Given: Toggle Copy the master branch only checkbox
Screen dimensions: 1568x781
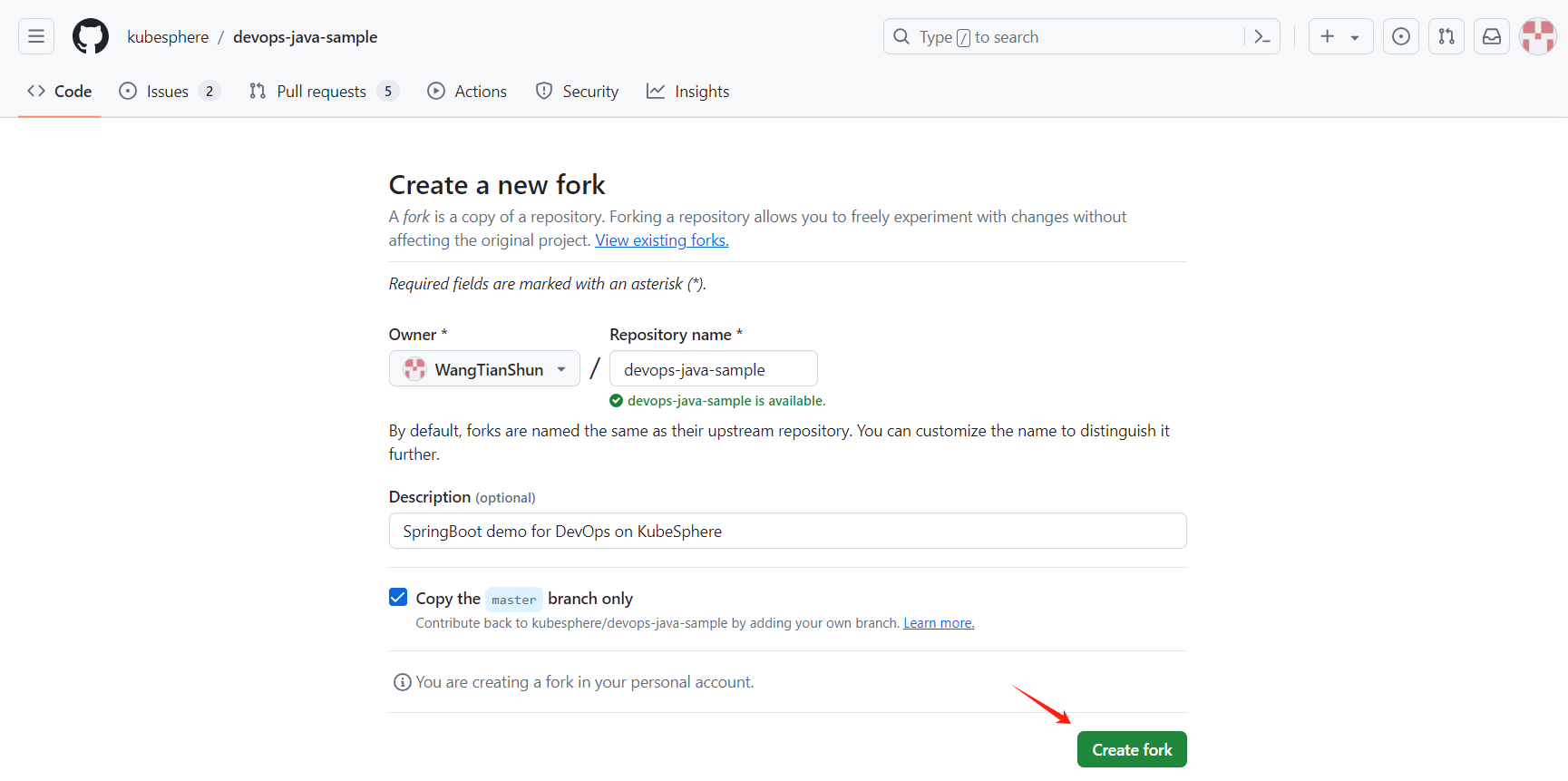Looking at the screenshot, I should (x=398, y=597).
